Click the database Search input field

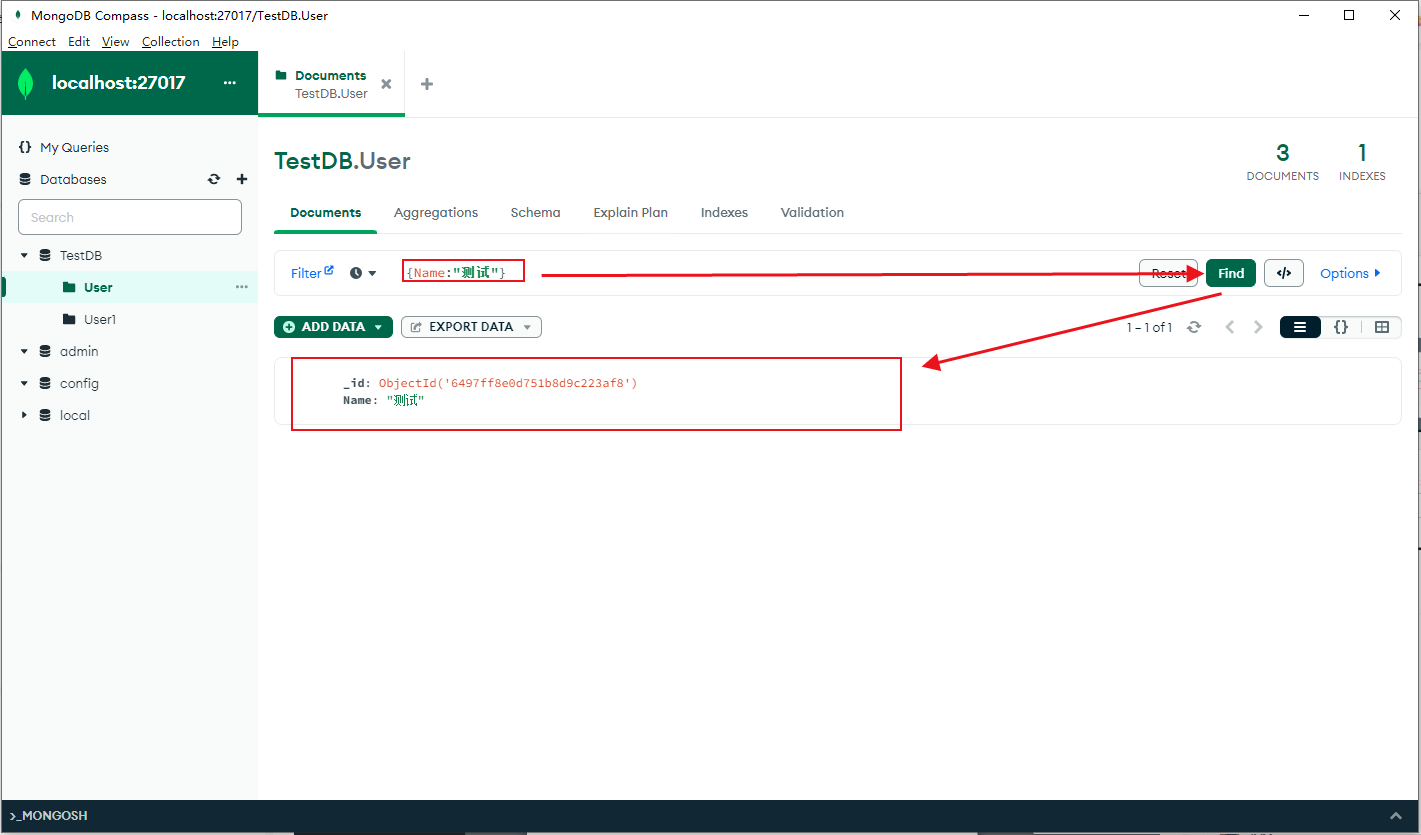pyautogui.click(x=130, y=217)
